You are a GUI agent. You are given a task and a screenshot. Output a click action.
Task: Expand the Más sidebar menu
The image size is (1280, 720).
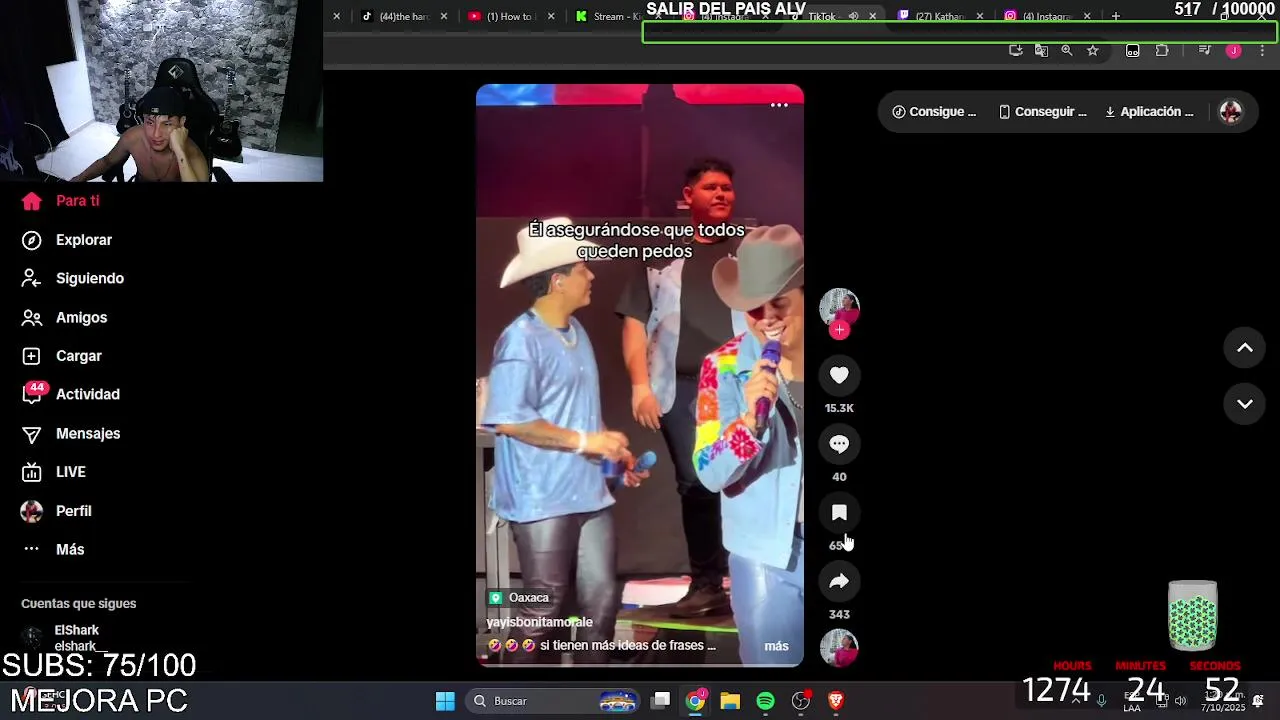coord(53,549)
